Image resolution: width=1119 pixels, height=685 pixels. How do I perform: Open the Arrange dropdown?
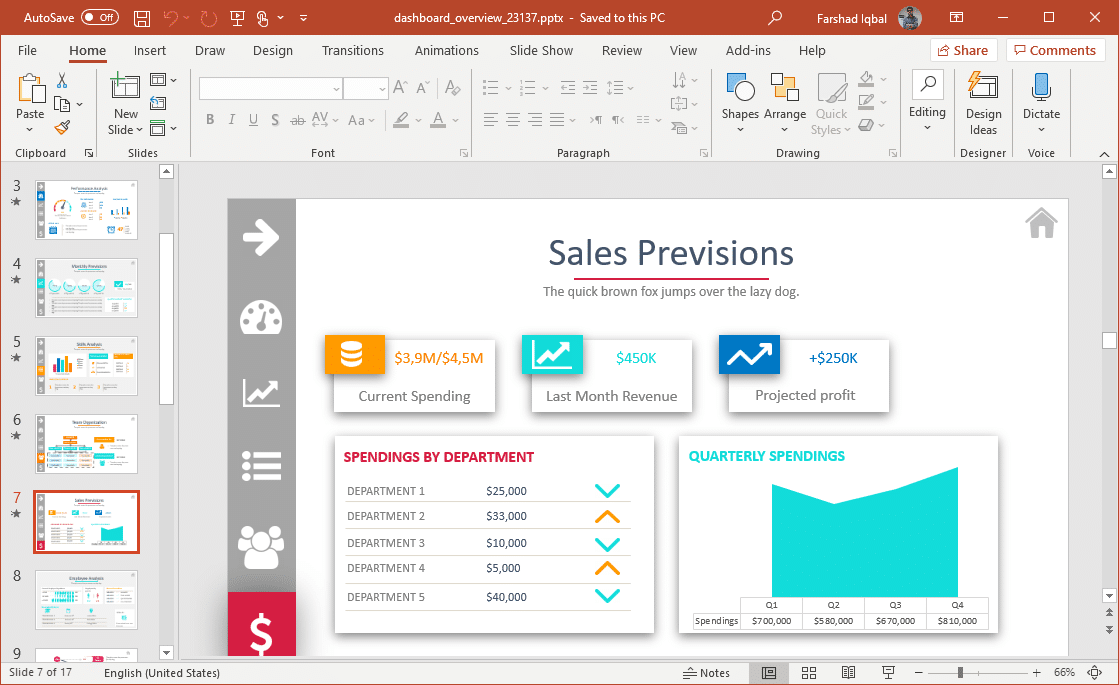(x=785, y=103)
